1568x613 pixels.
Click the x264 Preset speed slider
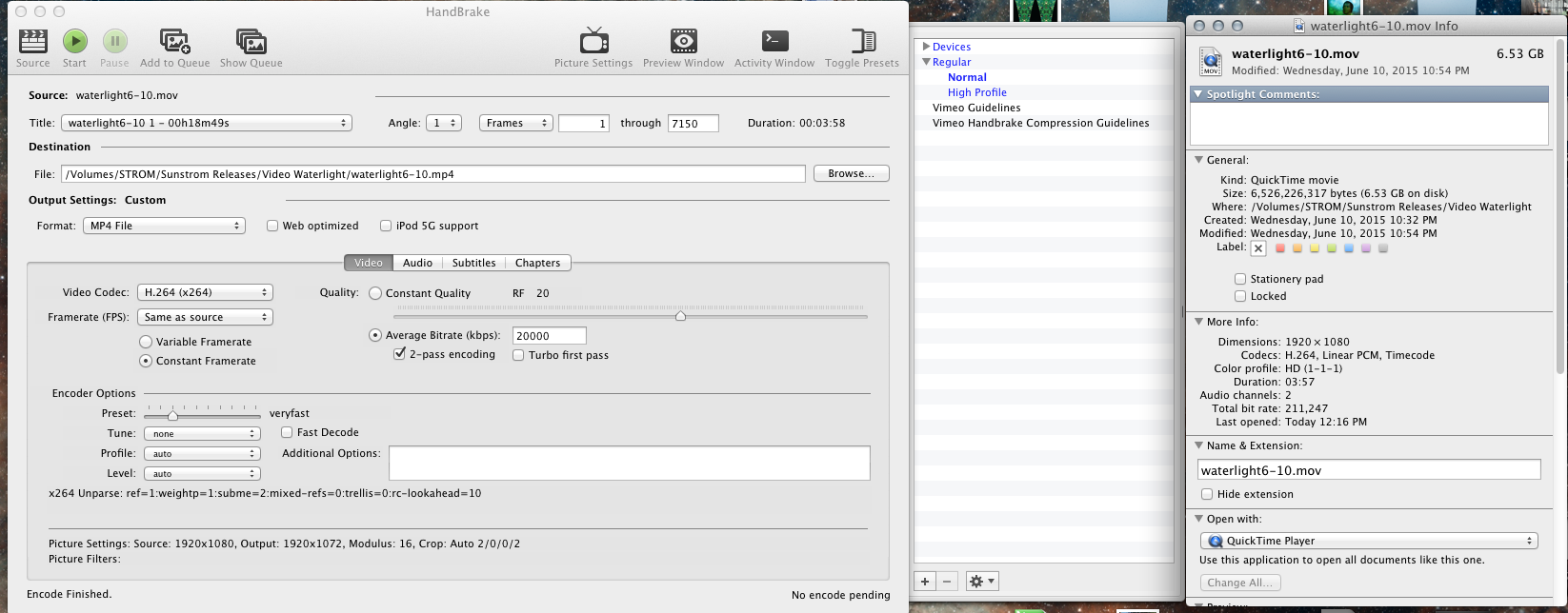[202, 414]
